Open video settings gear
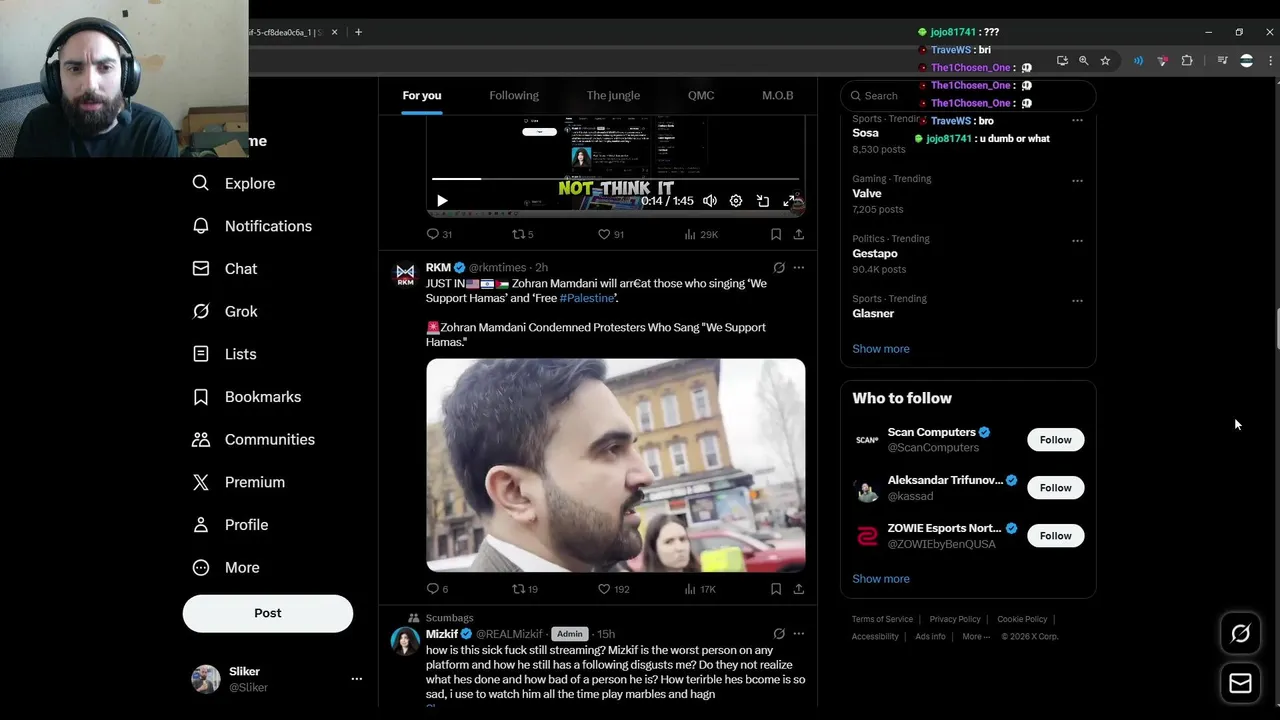 click(736, 201)
